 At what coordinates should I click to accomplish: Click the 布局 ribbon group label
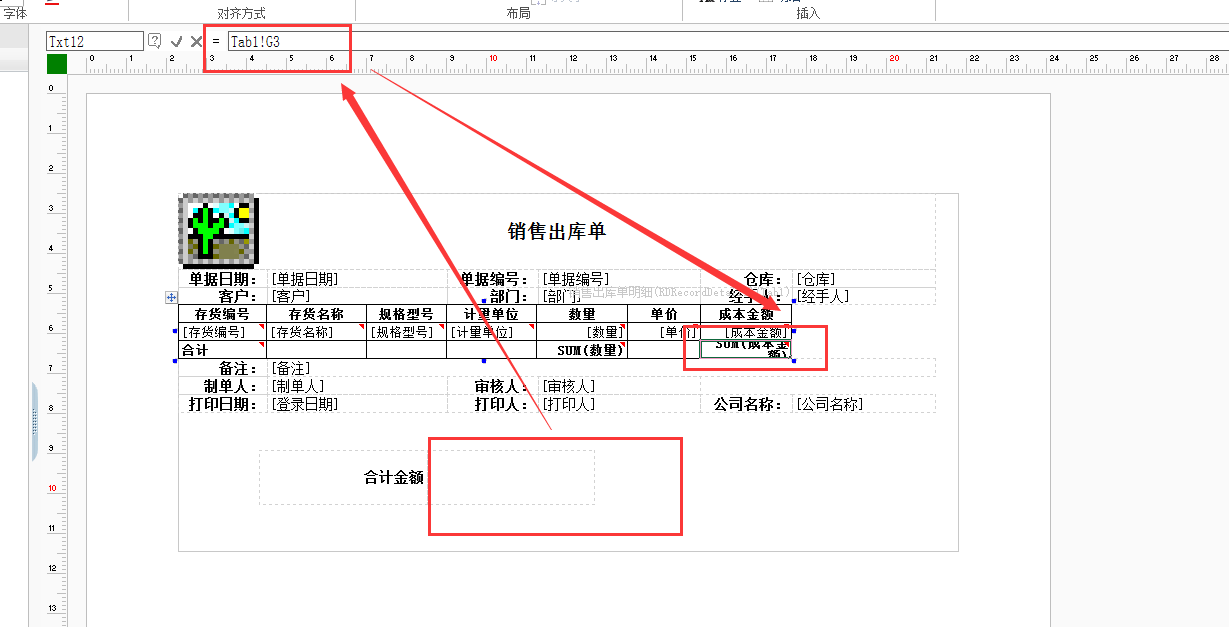(x=519, y=13)
